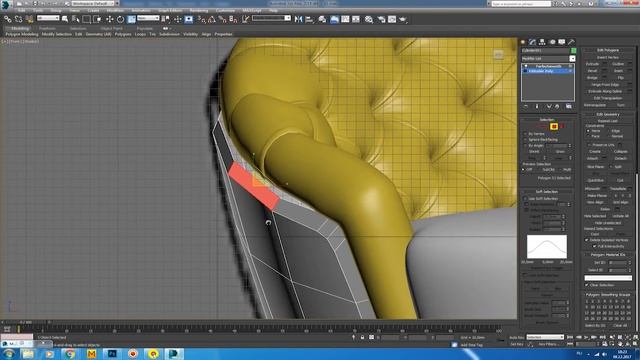The image size is (640, 360).
Task: Open the Material Editor icon
Action: [x=369, y=19]
